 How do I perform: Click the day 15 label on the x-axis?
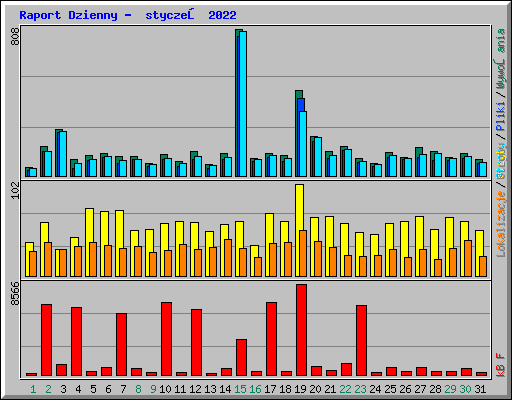click(240, 389)
